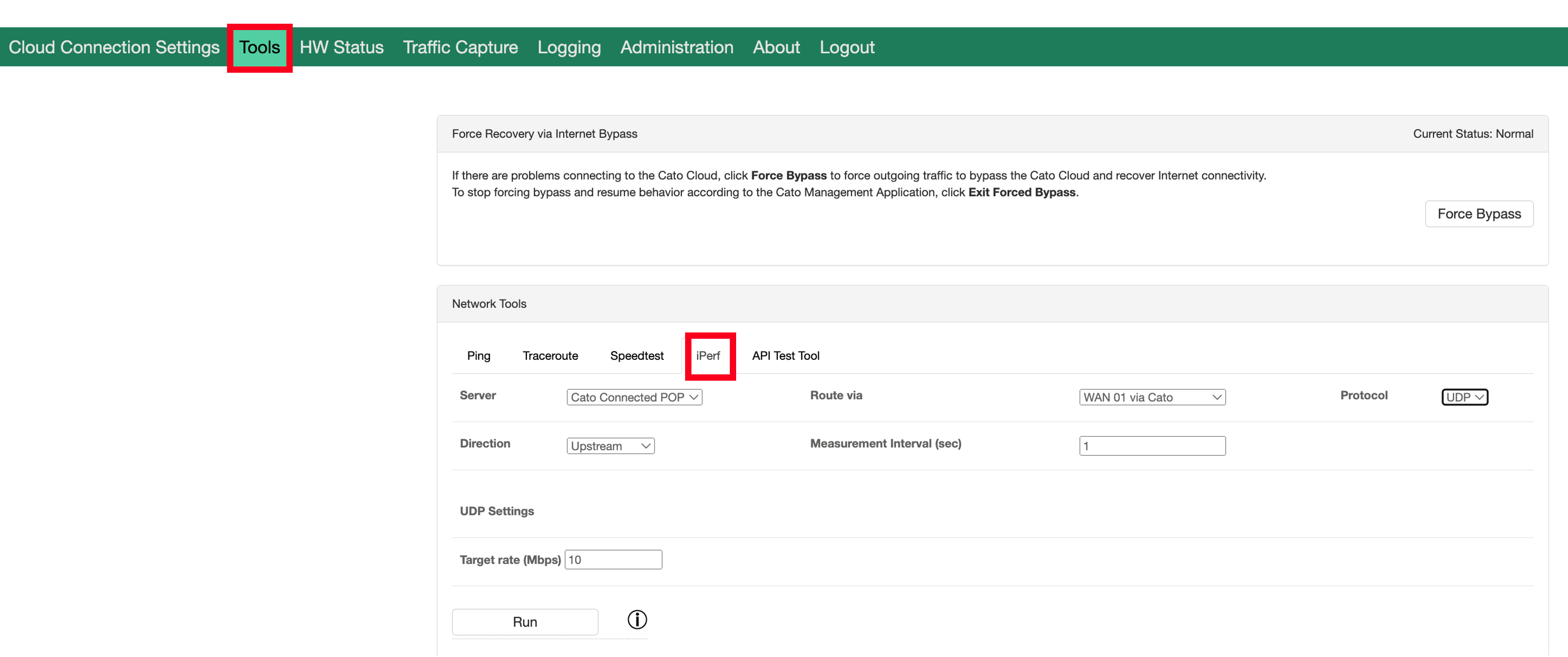Image resolution: width=1568 pixels, height=657 pixels.
Task: Click the Measurement Interval input field
Action: click(x=1151, y=445)
